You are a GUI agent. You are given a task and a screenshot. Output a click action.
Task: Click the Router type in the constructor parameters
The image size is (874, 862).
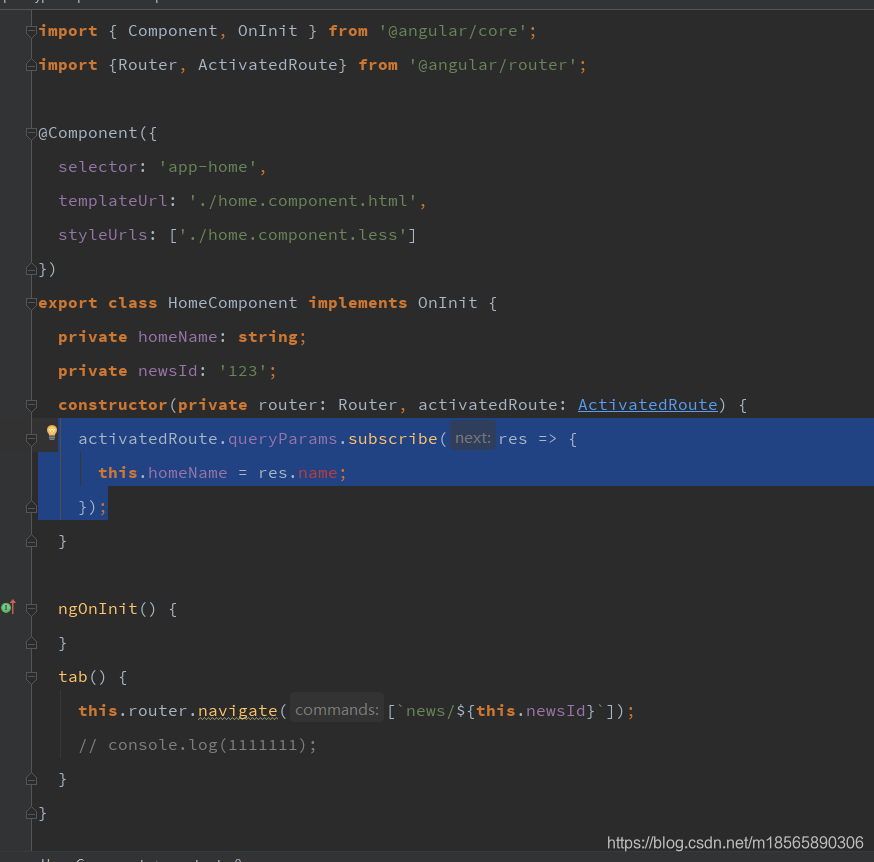pos(367,405)
